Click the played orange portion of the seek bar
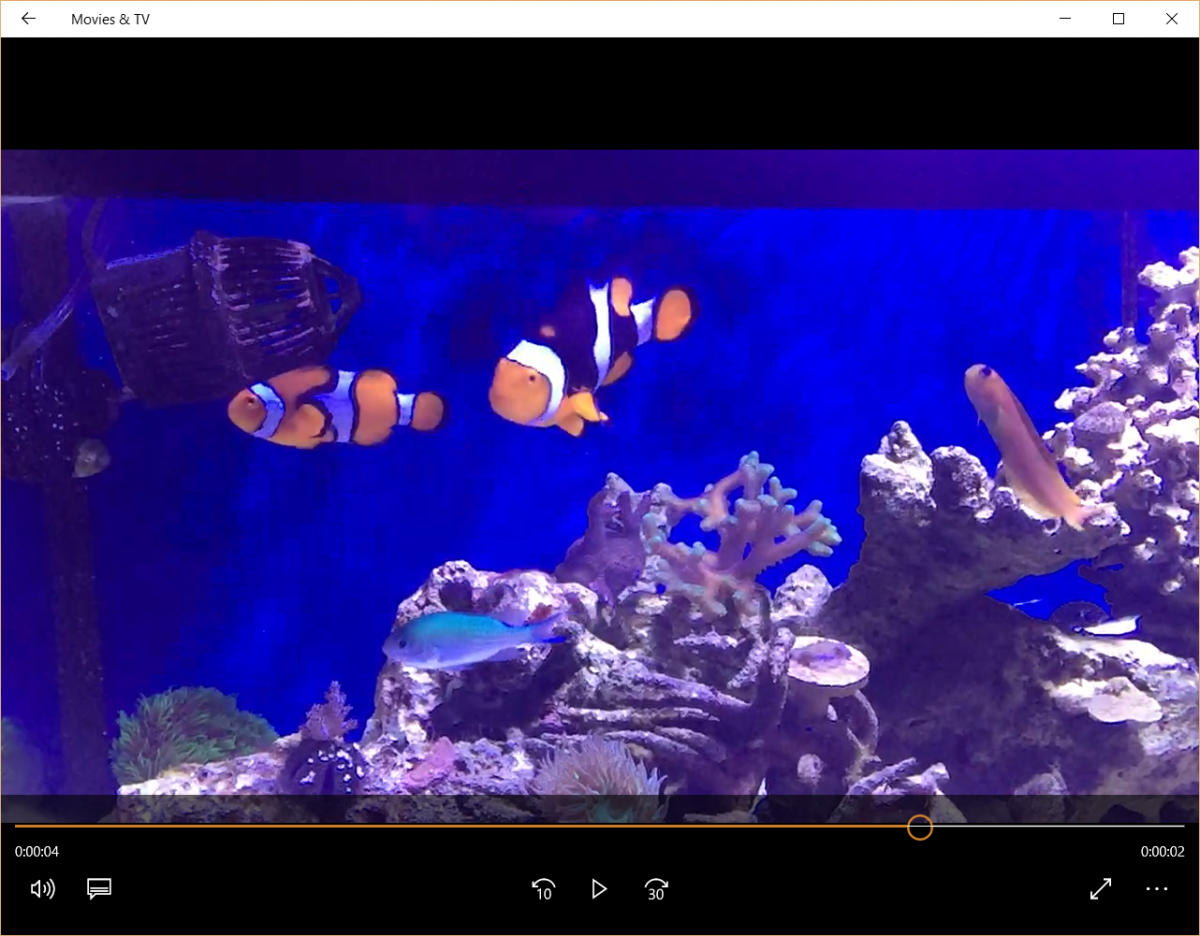Image resolution: width=1200 pixels, height=936 pixels. [x=461, y=827]
